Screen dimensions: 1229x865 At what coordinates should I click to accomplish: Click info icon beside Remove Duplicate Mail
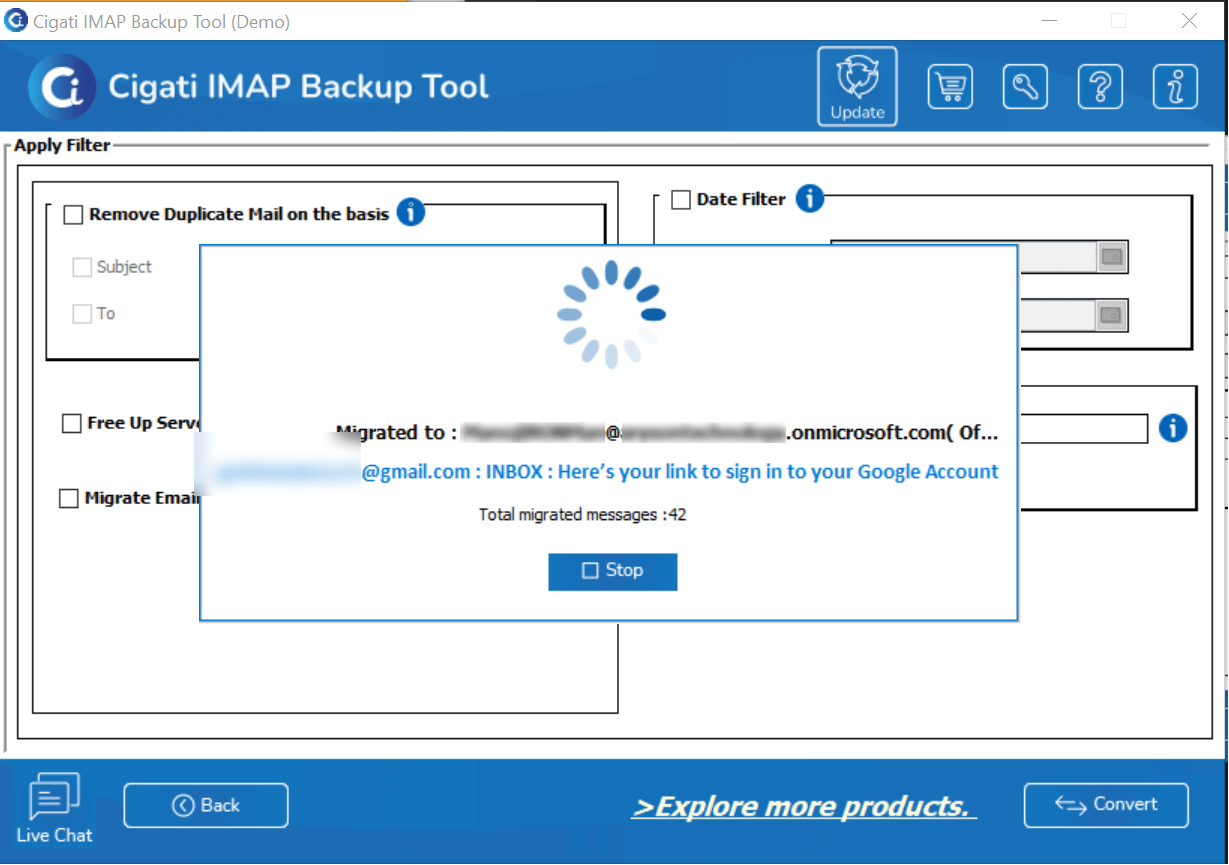[x=411, y=212]
